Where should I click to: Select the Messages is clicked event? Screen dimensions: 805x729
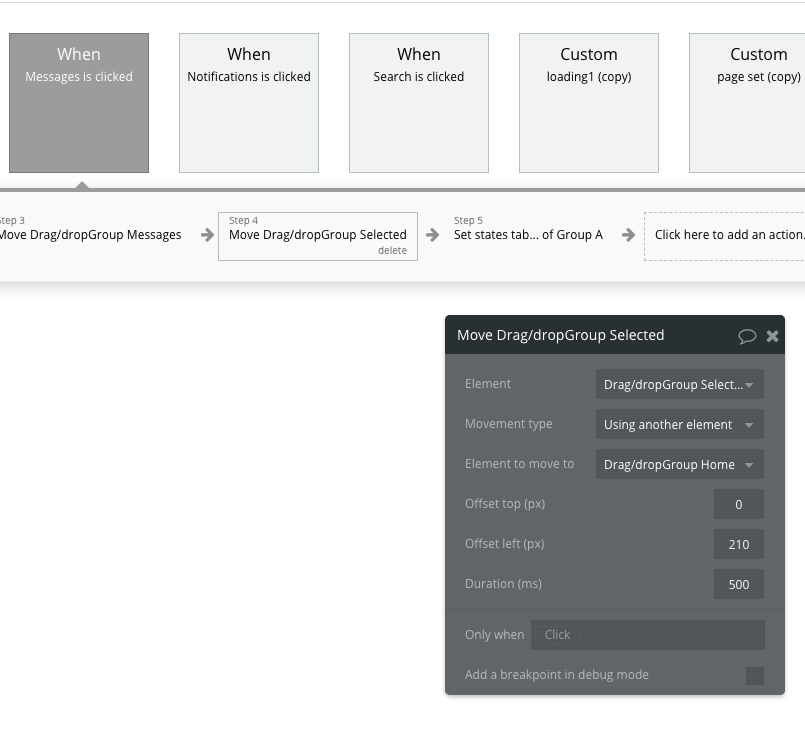(79, 103)
